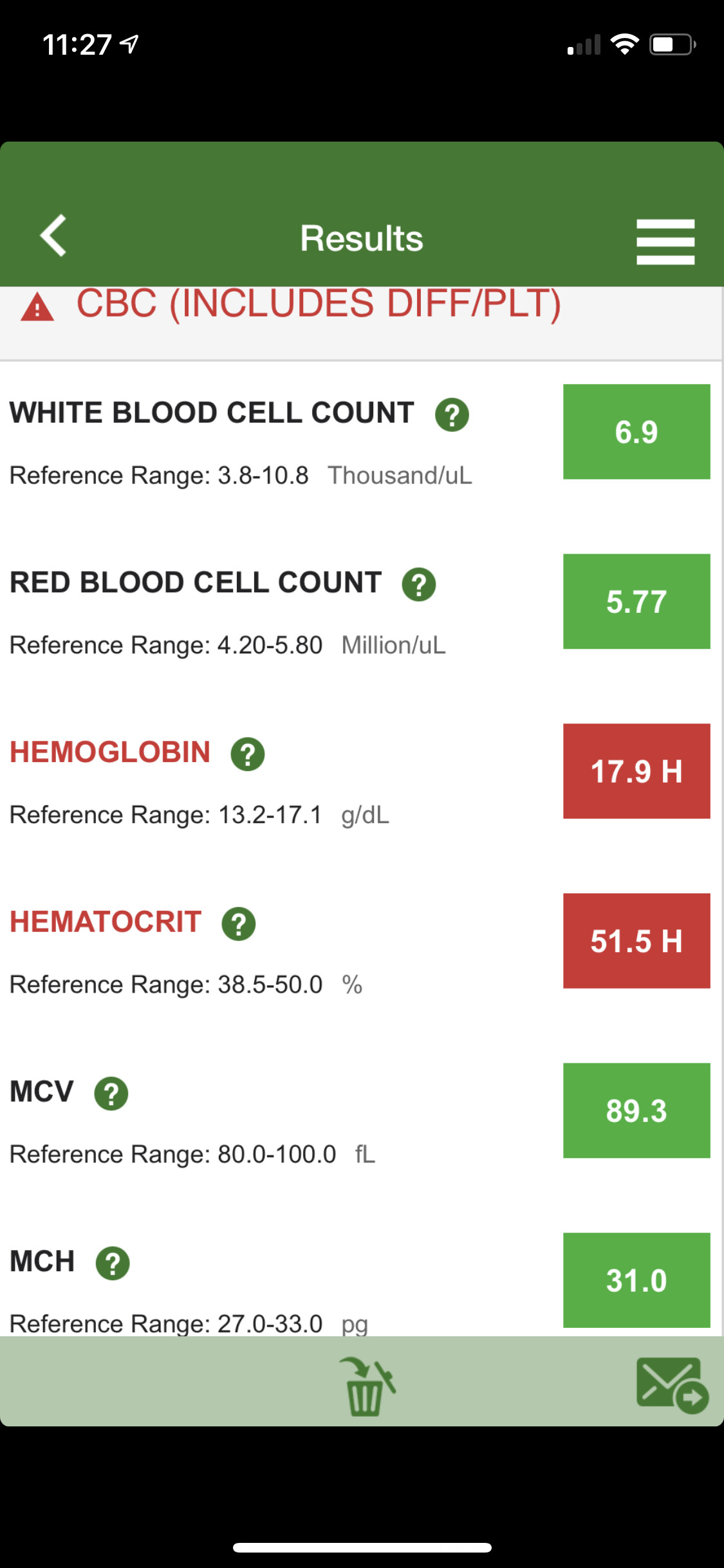Select the CBC (Includes Diff/PLT) heading
724x1568 pixels.
[319, 304]
